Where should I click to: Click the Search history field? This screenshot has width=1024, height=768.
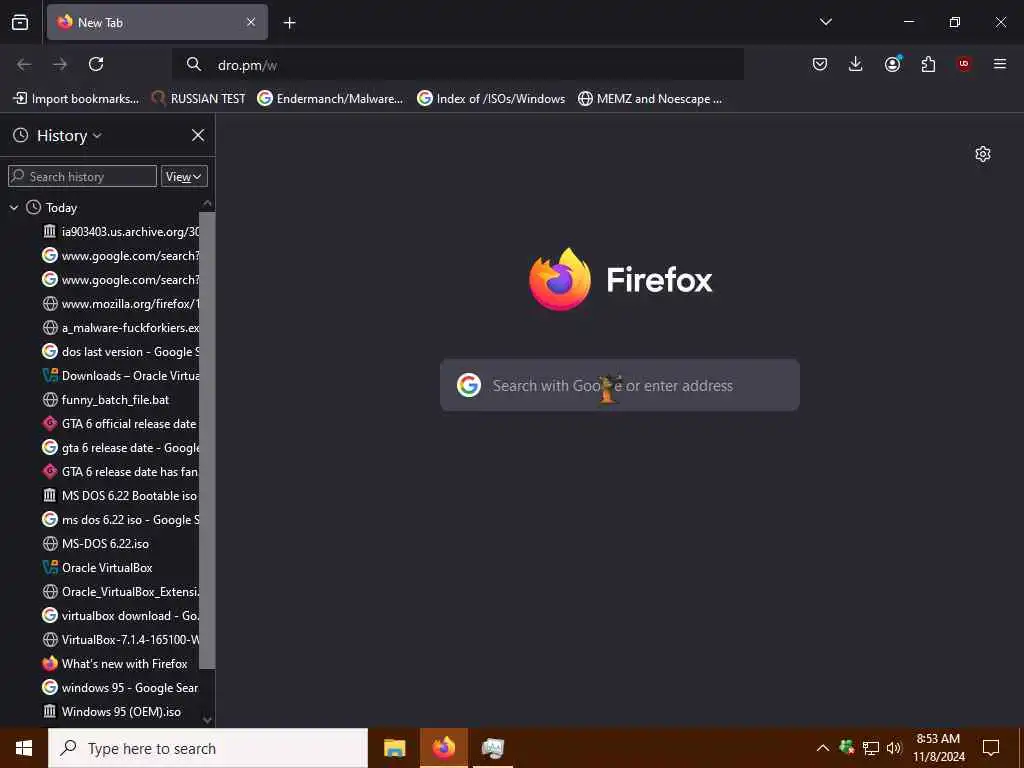point(82,176)
